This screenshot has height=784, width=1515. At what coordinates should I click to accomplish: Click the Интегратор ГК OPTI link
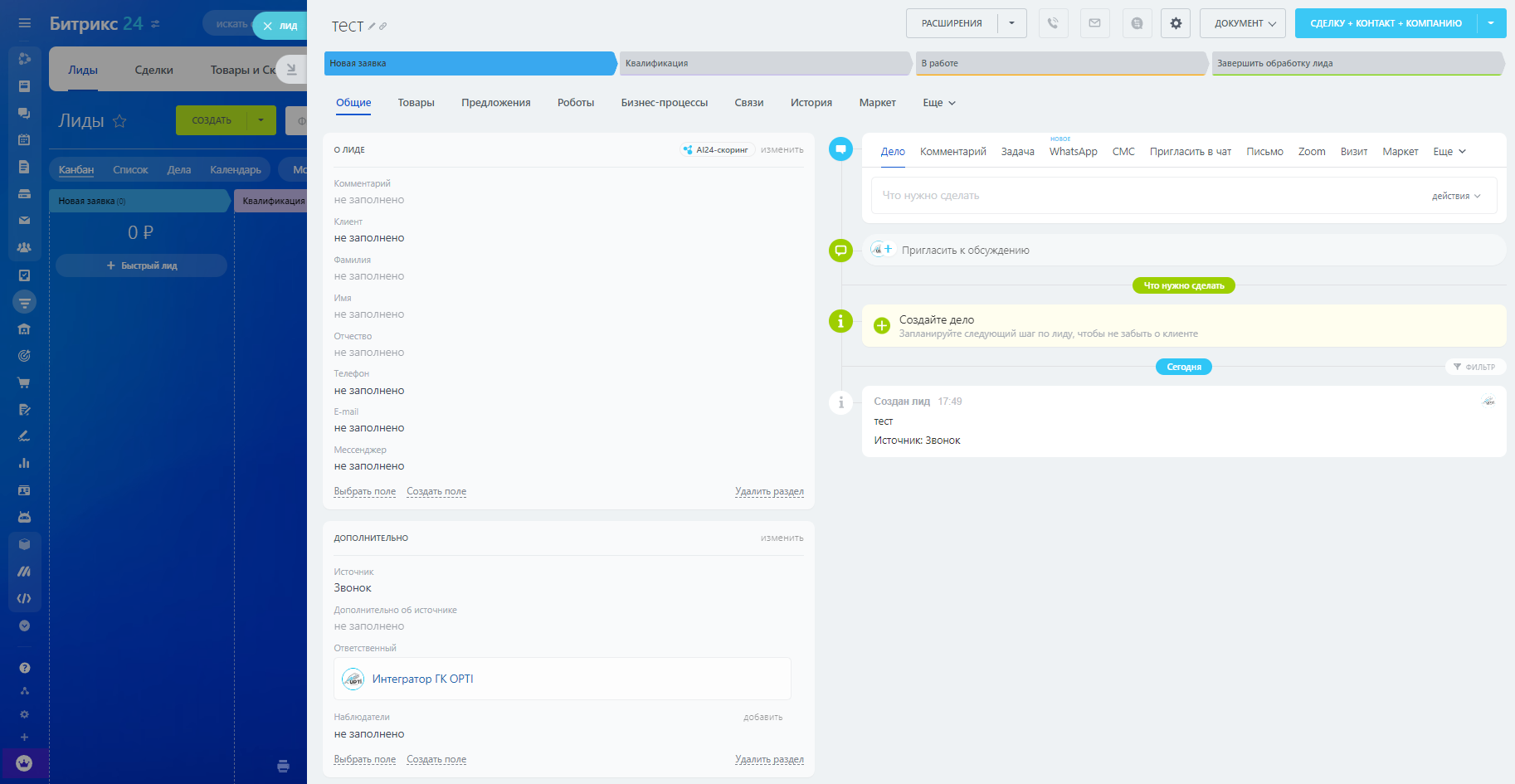(x=422, y=679)
